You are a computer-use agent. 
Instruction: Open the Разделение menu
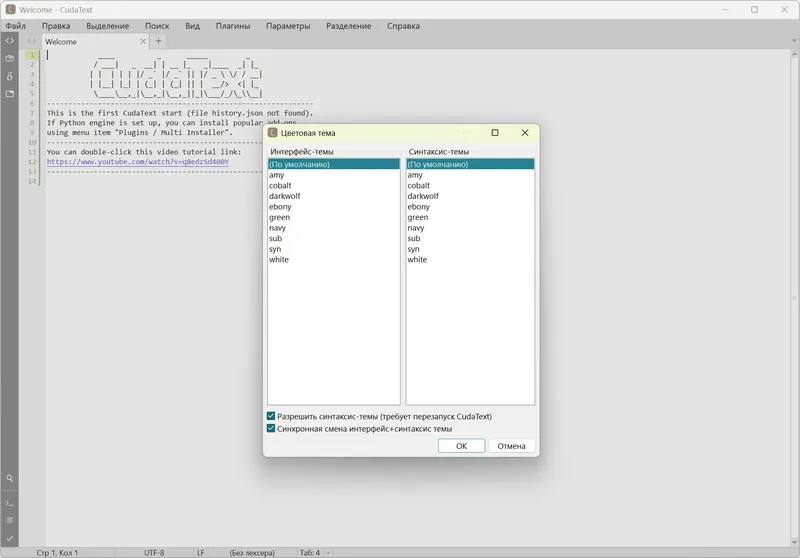(x=348, y=26)
